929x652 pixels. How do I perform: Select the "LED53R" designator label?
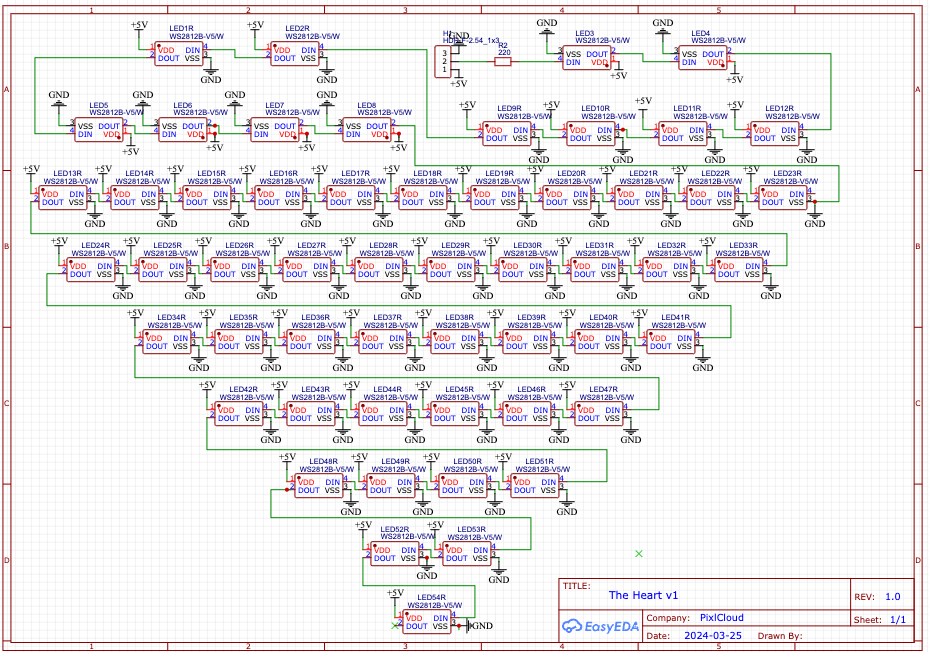pyautogui.click(x=472, y=529)
